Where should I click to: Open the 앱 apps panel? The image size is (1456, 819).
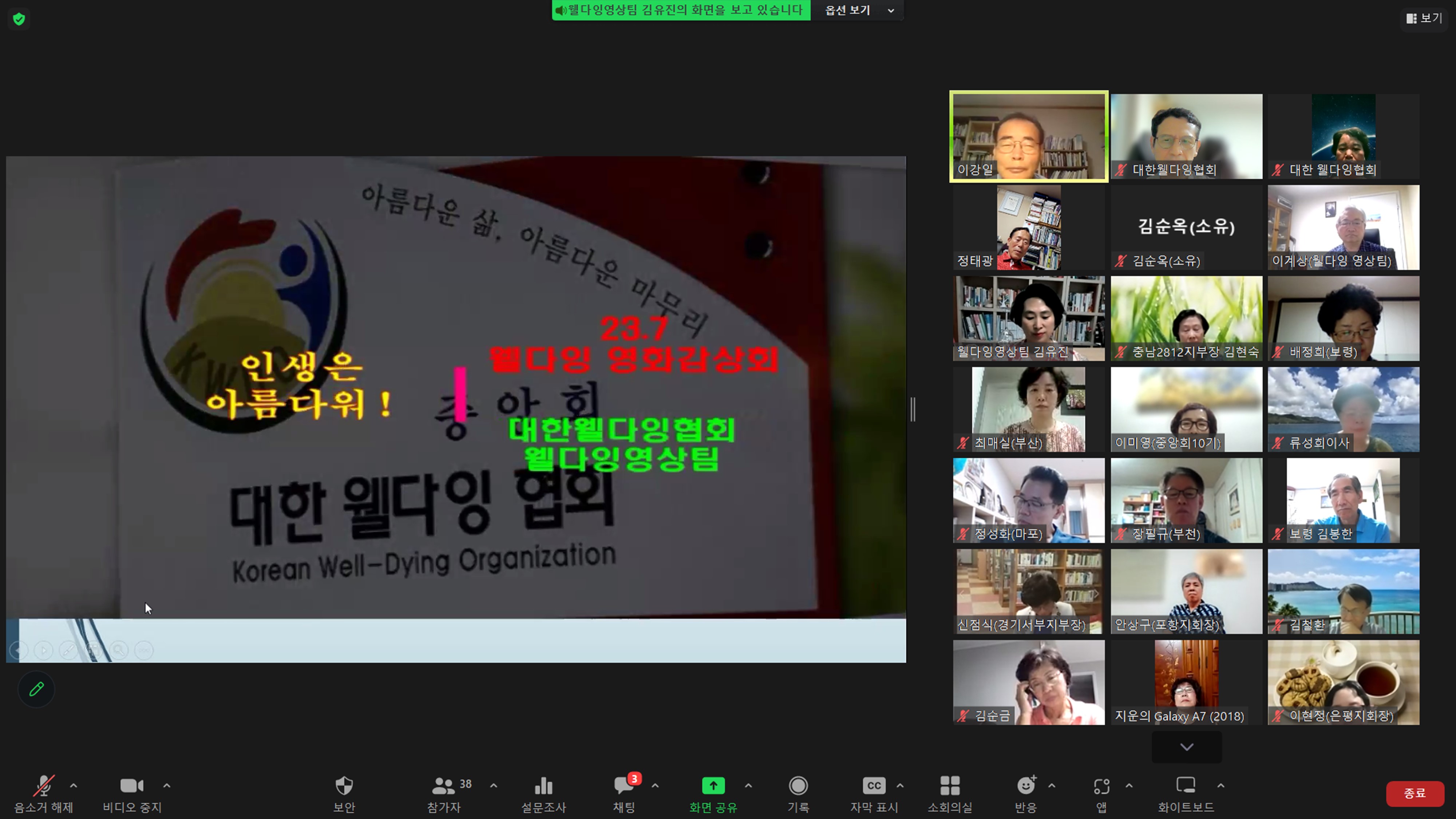[1101, 794]
